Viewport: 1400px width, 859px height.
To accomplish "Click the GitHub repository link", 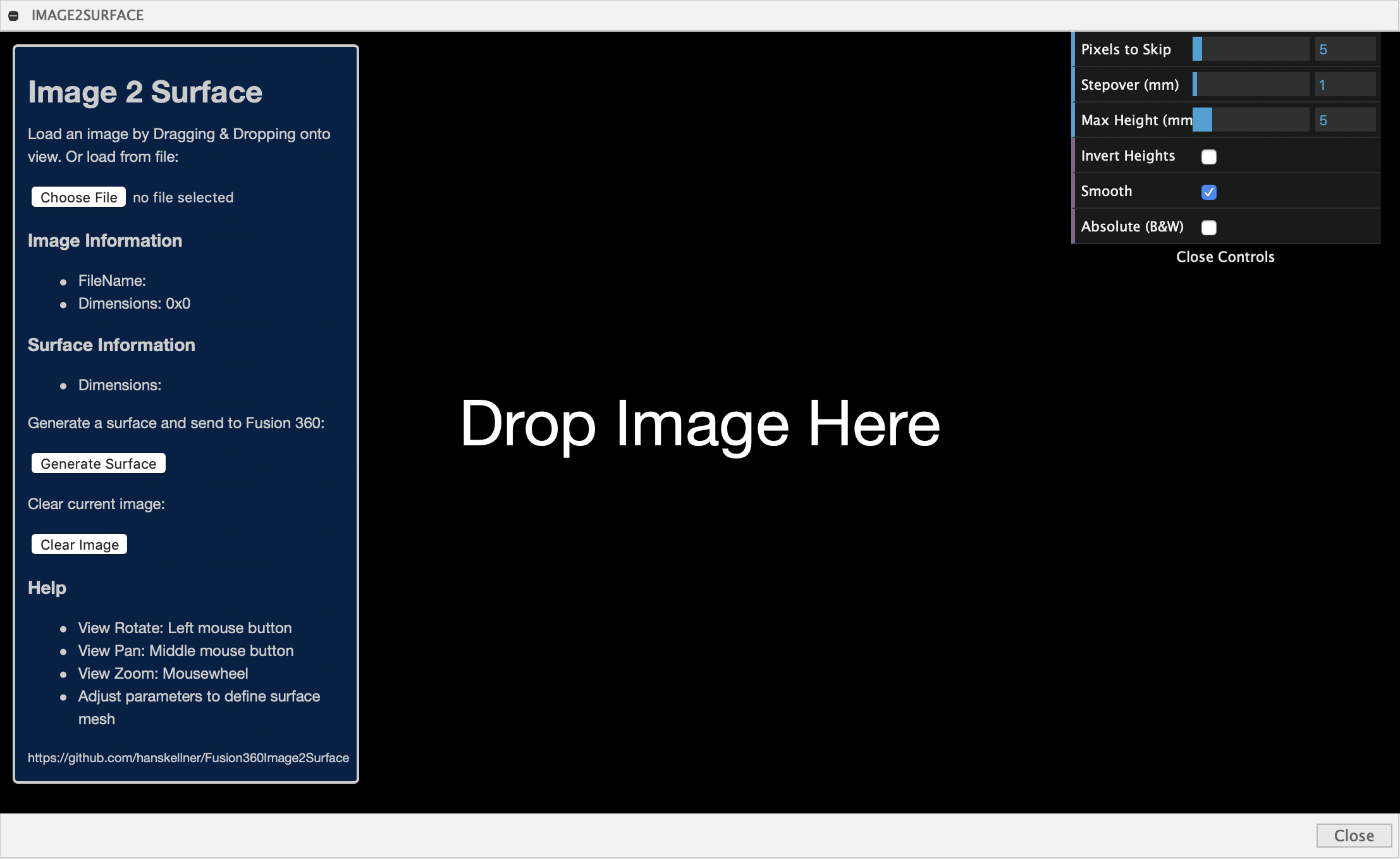I will [189, 758].
